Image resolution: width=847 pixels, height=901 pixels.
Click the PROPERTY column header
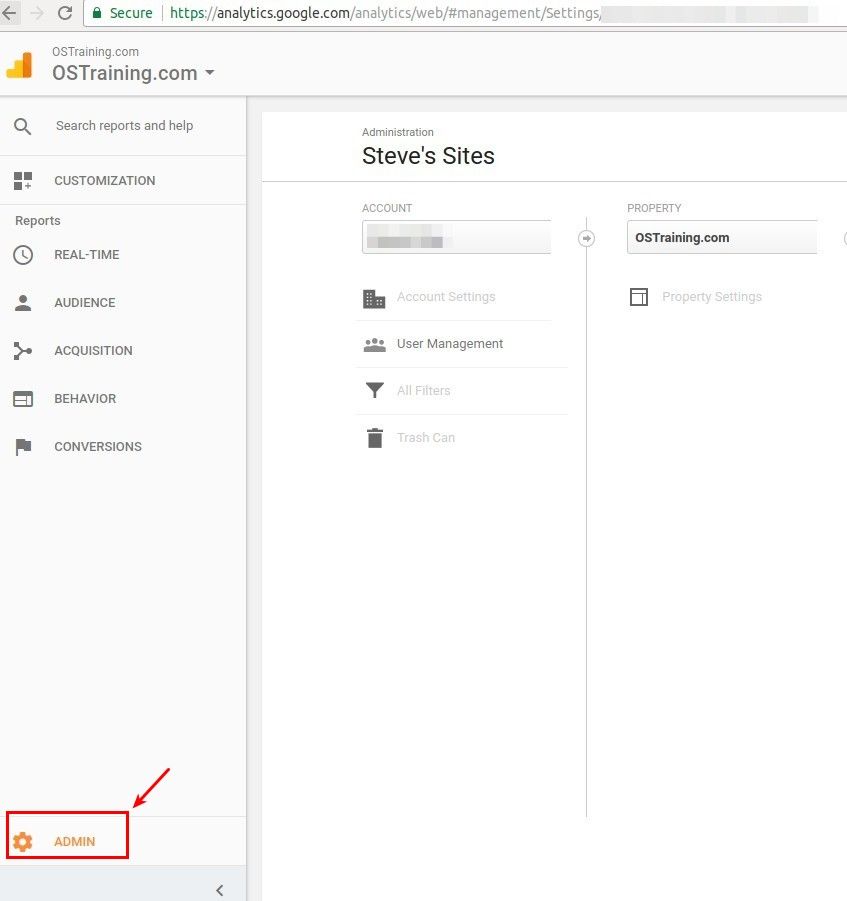tap(654, 208)
